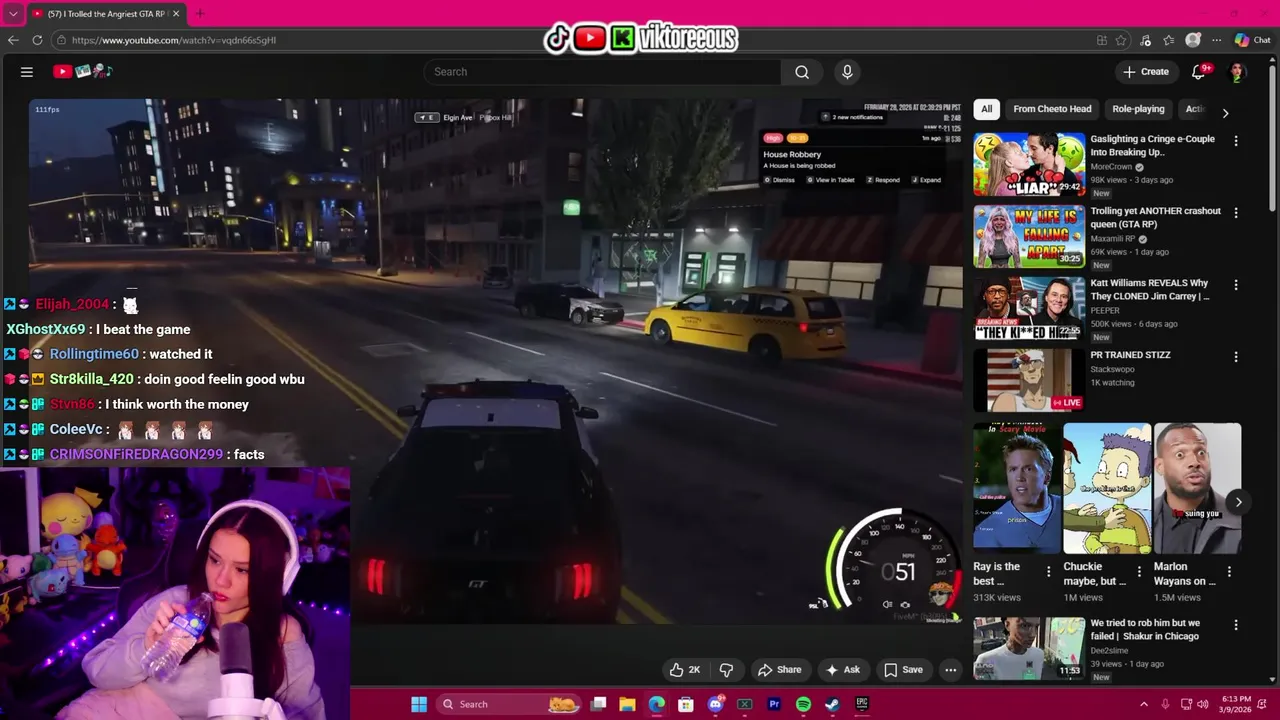Select the All filter chip
The width and height of the screenshot is (1280, 720).
(x=986, y=109)
